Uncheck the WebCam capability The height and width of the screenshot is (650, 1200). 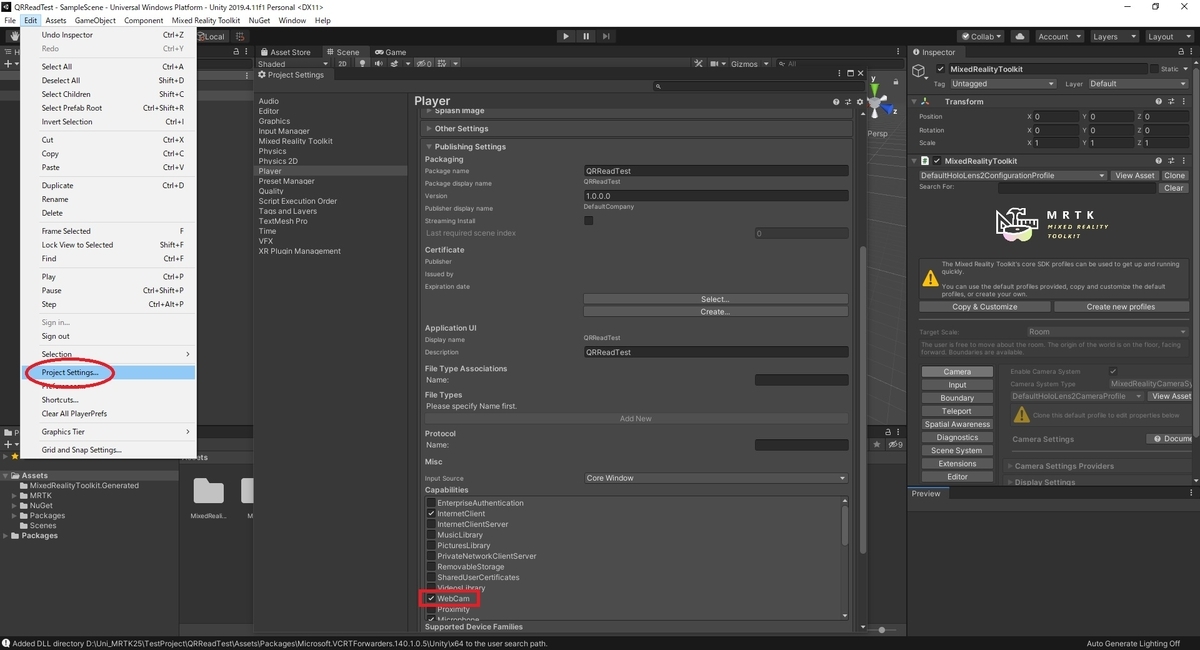pos(431,599)
